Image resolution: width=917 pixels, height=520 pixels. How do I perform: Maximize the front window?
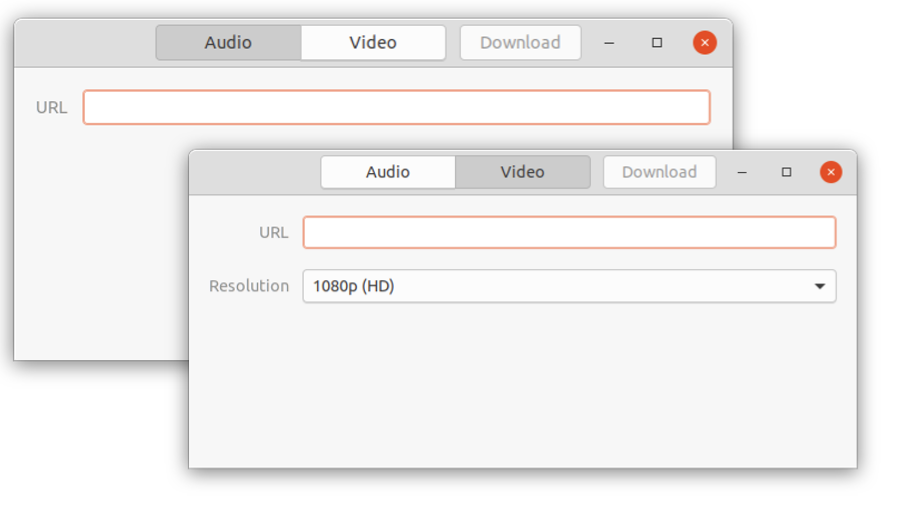pyautogui.click(x=787, y=172)
